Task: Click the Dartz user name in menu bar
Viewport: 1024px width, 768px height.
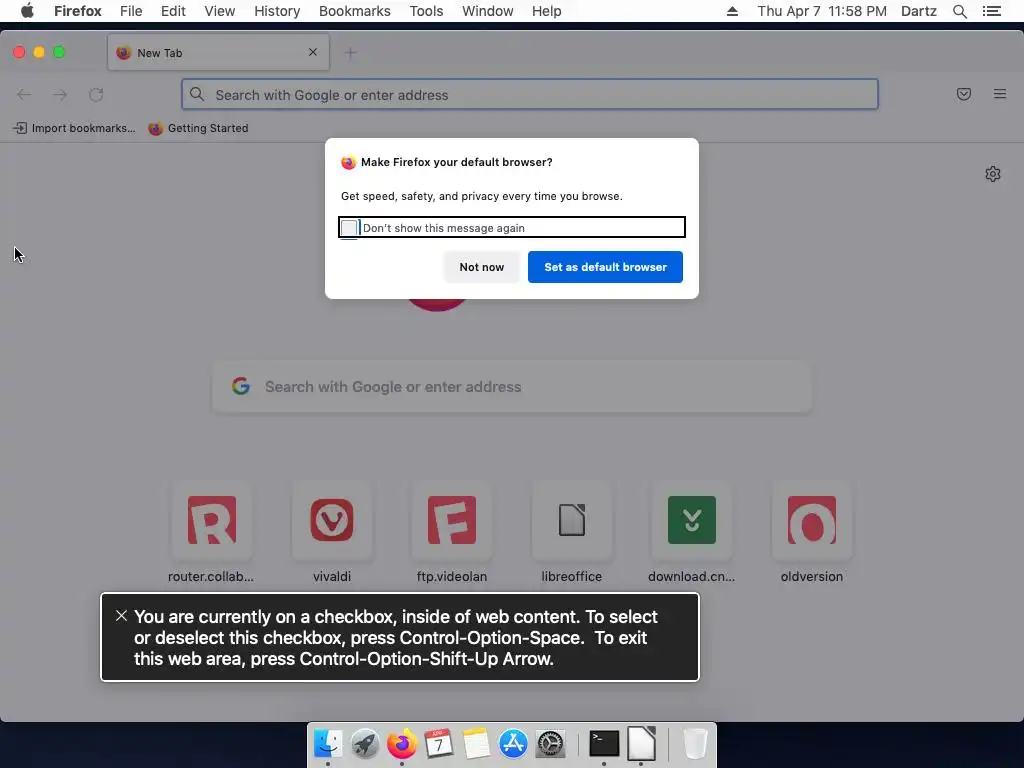Action: 918,11
